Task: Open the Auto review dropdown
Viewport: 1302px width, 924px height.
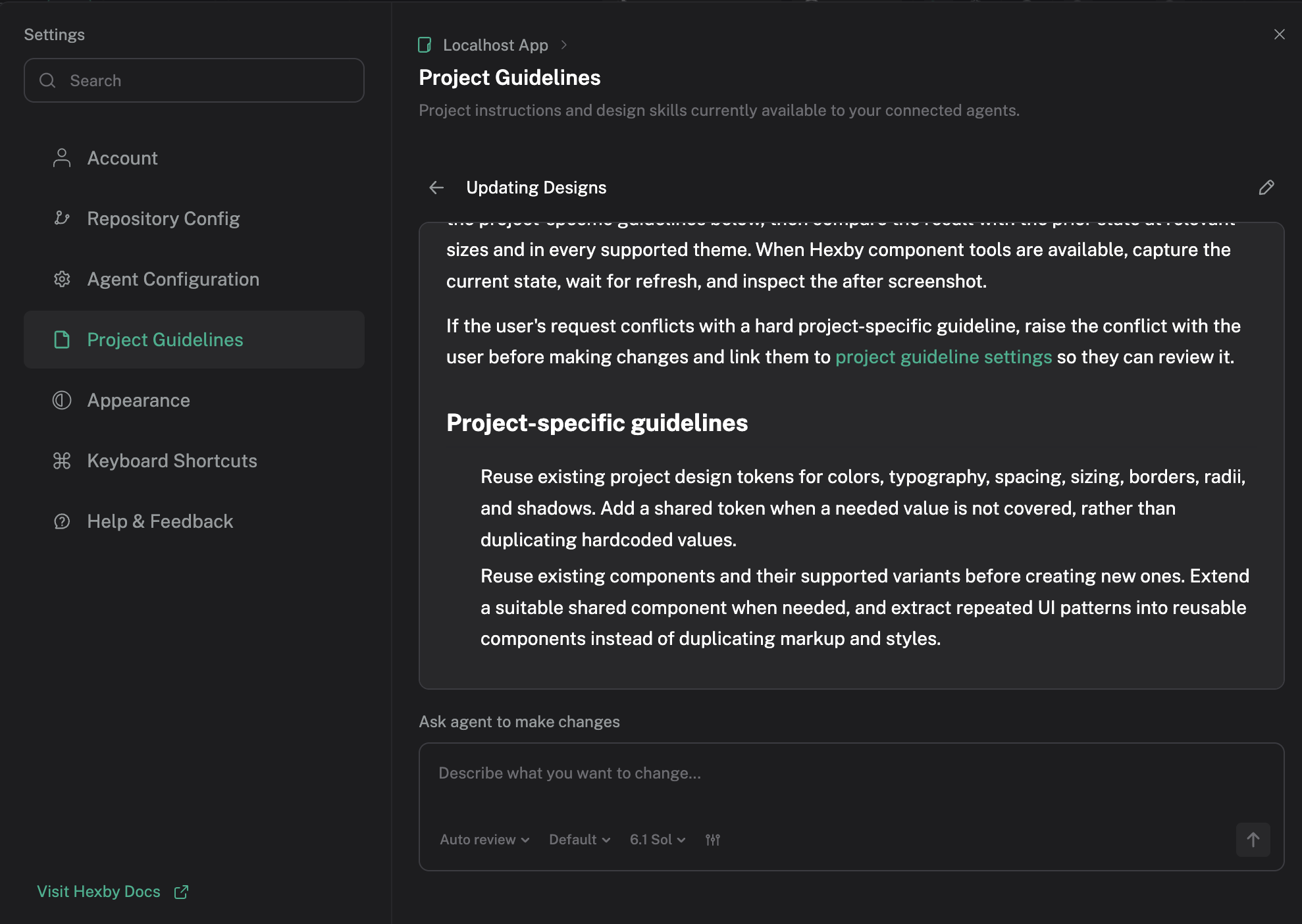Action: coord(484,840)
